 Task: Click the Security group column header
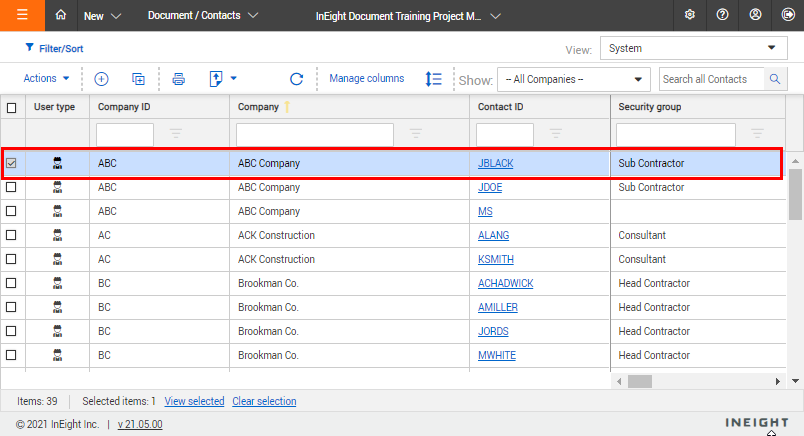click(650, 107)
